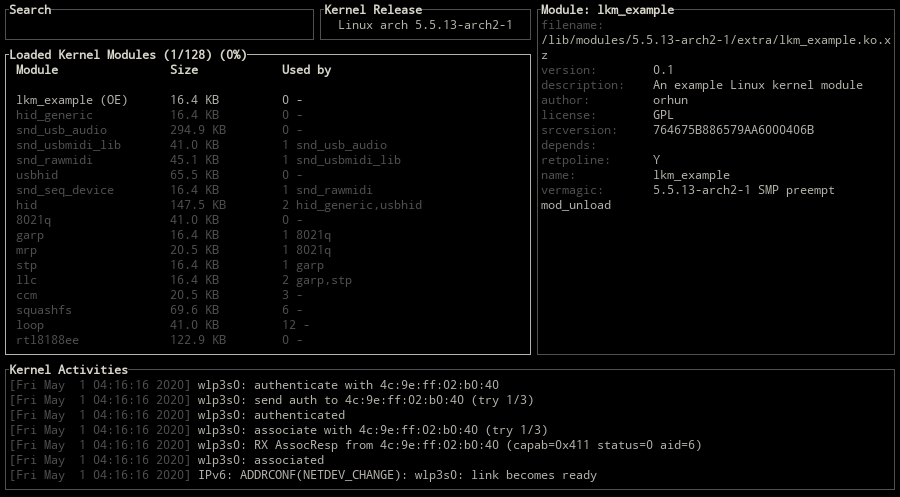The image size is (900, 497).
Task: Click the 'send auth to' log line
Action: point(271,400)
